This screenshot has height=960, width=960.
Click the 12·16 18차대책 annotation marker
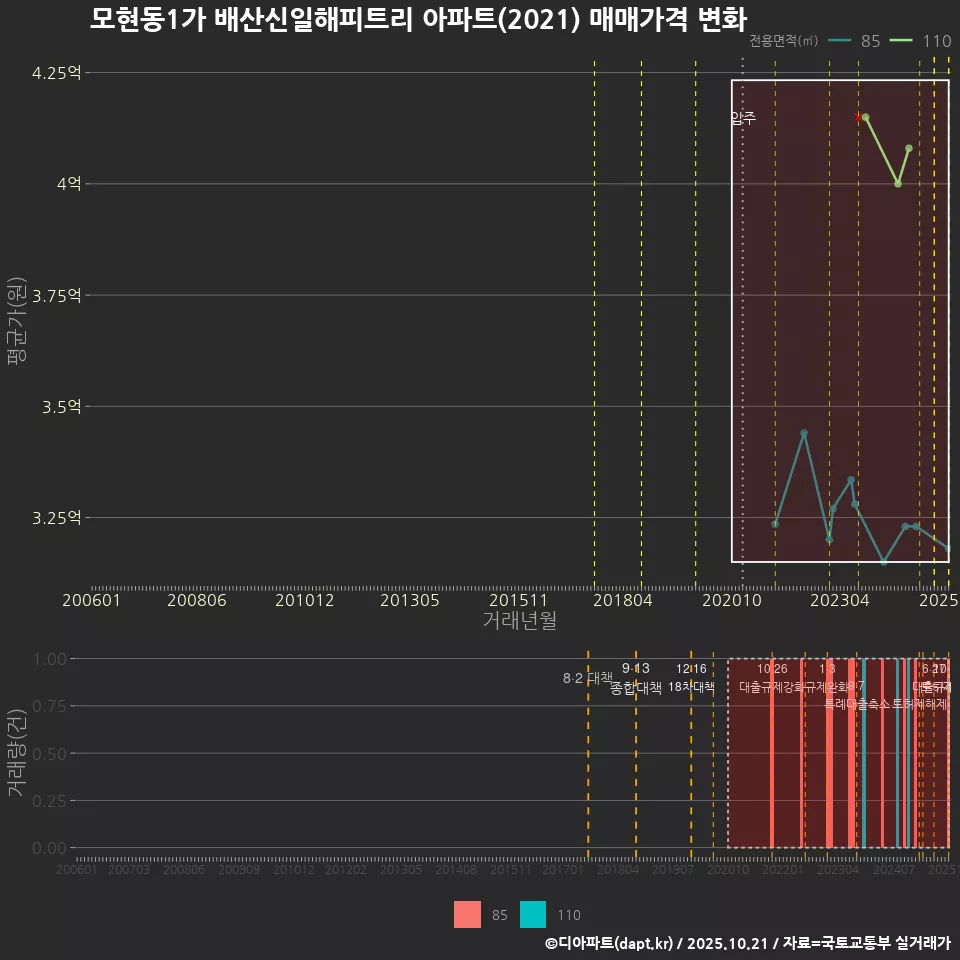click(x=693, y=680)
